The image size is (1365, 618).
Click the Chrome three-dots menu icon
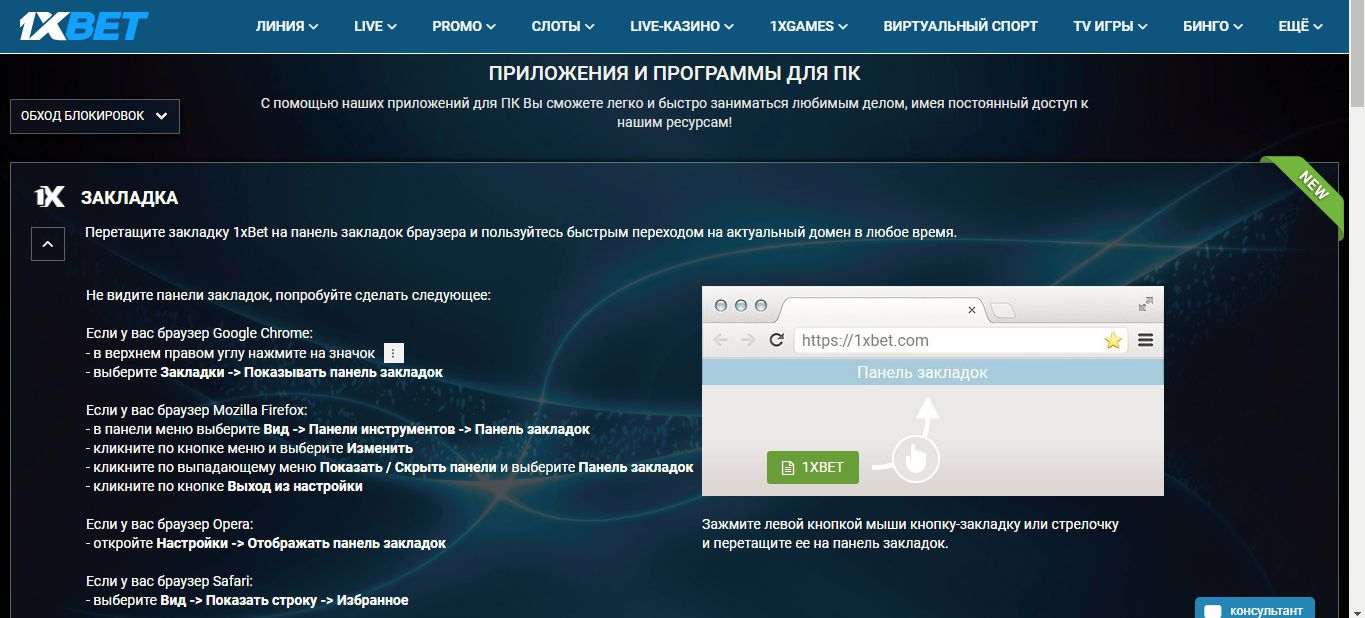394,353
